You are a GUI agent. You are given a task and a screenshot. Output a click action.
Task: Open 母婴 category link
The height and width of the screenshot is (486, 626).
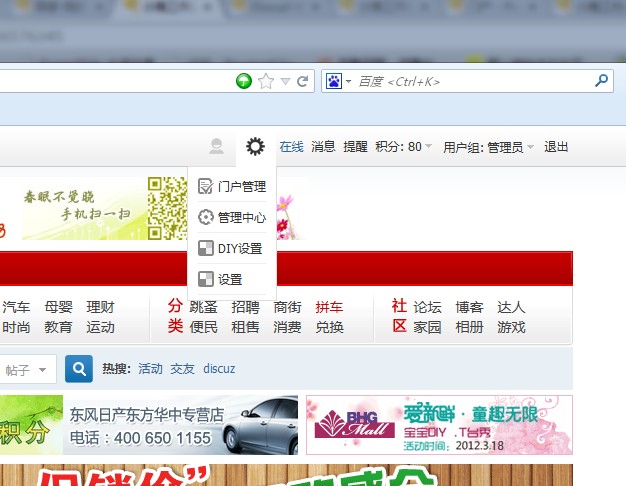58,307
